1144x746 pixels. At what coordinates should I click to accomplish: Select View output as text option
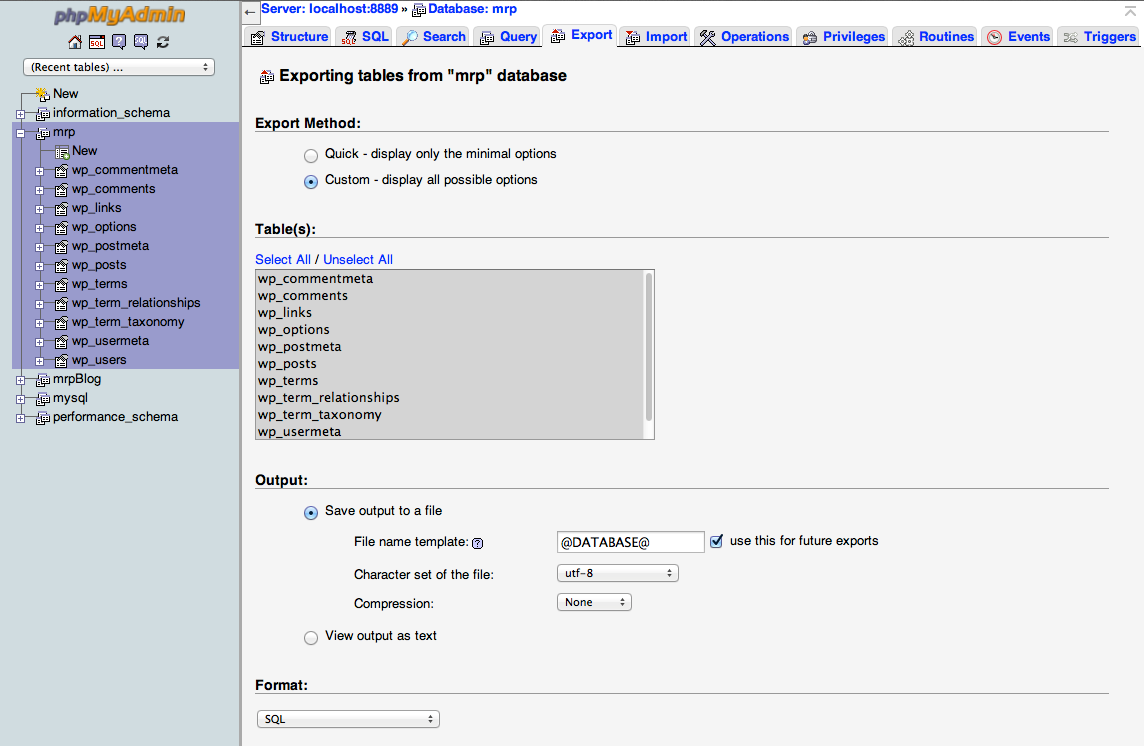pyautogui.click(x=311, y=637)
